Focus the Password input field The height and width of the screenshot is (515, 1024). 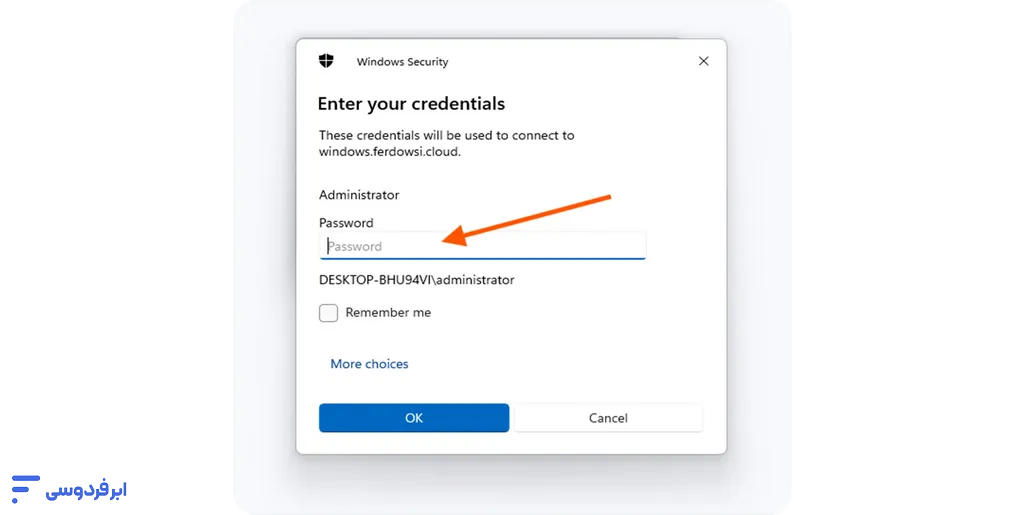pyautogui.click(x=482, y=246)
